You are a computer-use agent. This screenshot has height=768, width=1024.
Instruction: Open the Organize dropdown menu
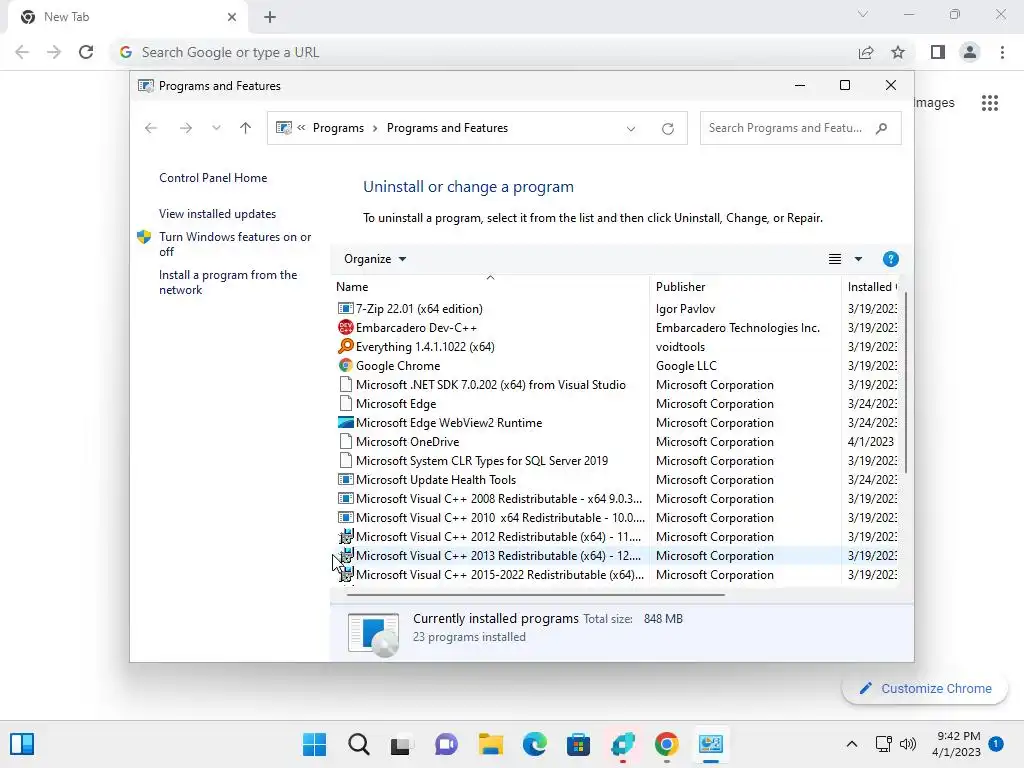click(375, 259)
